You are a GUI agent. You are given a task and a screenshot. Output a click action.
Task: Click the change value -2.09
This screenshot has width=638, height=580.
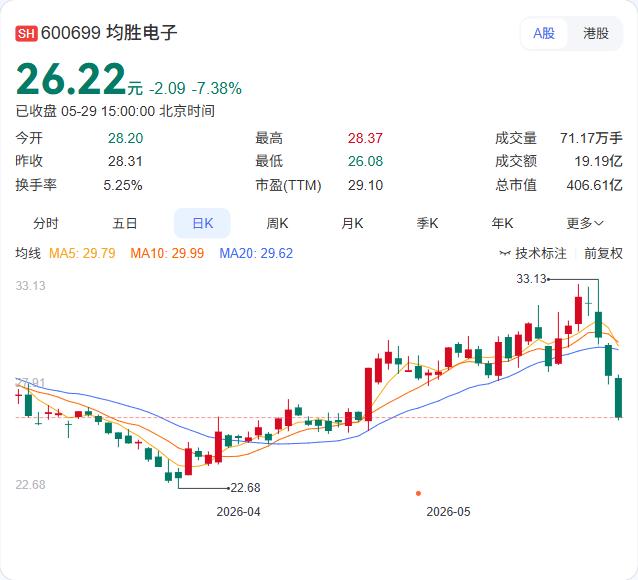(x=167, y=88)
